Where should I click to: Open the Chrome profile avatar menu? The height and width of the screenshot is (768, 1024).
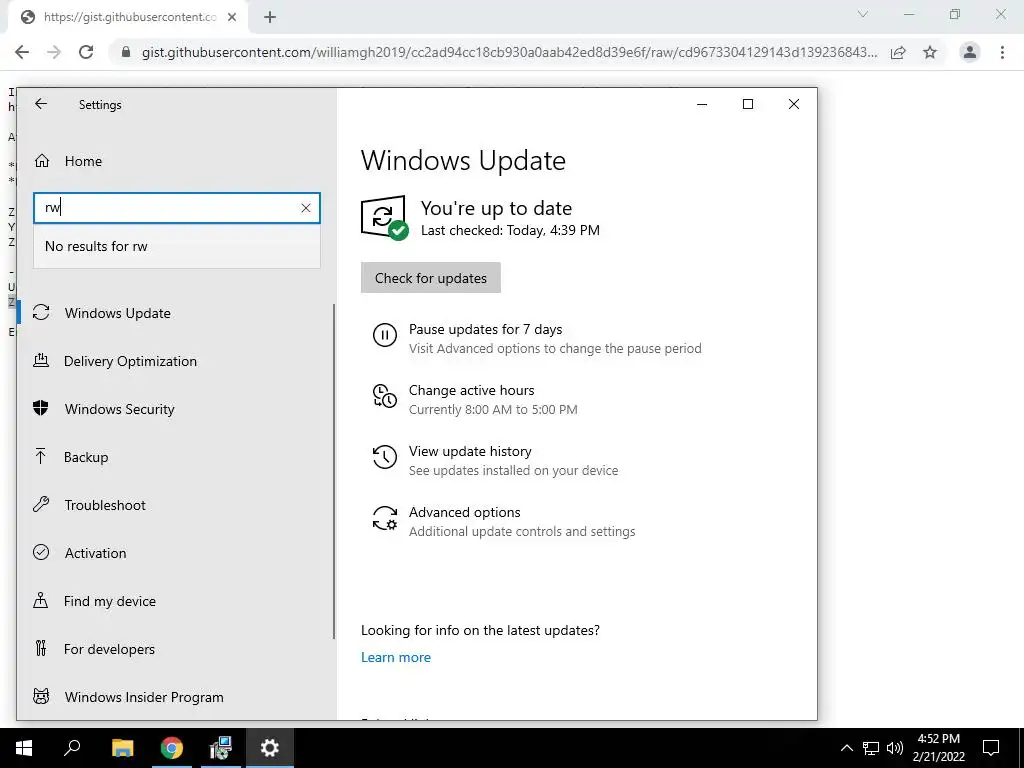tap(970, 52)
